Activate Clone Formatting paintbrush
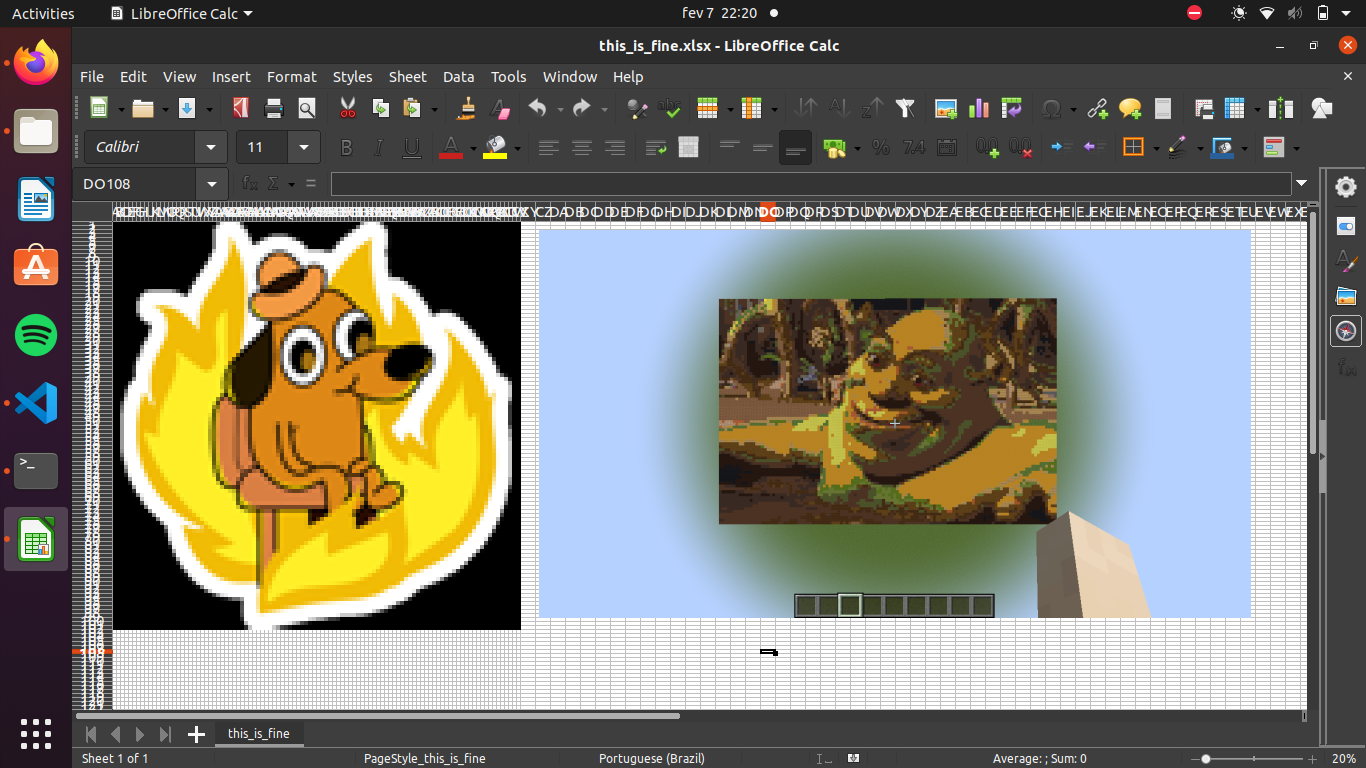Screen dimensions: 1366x768 [467, 108]
